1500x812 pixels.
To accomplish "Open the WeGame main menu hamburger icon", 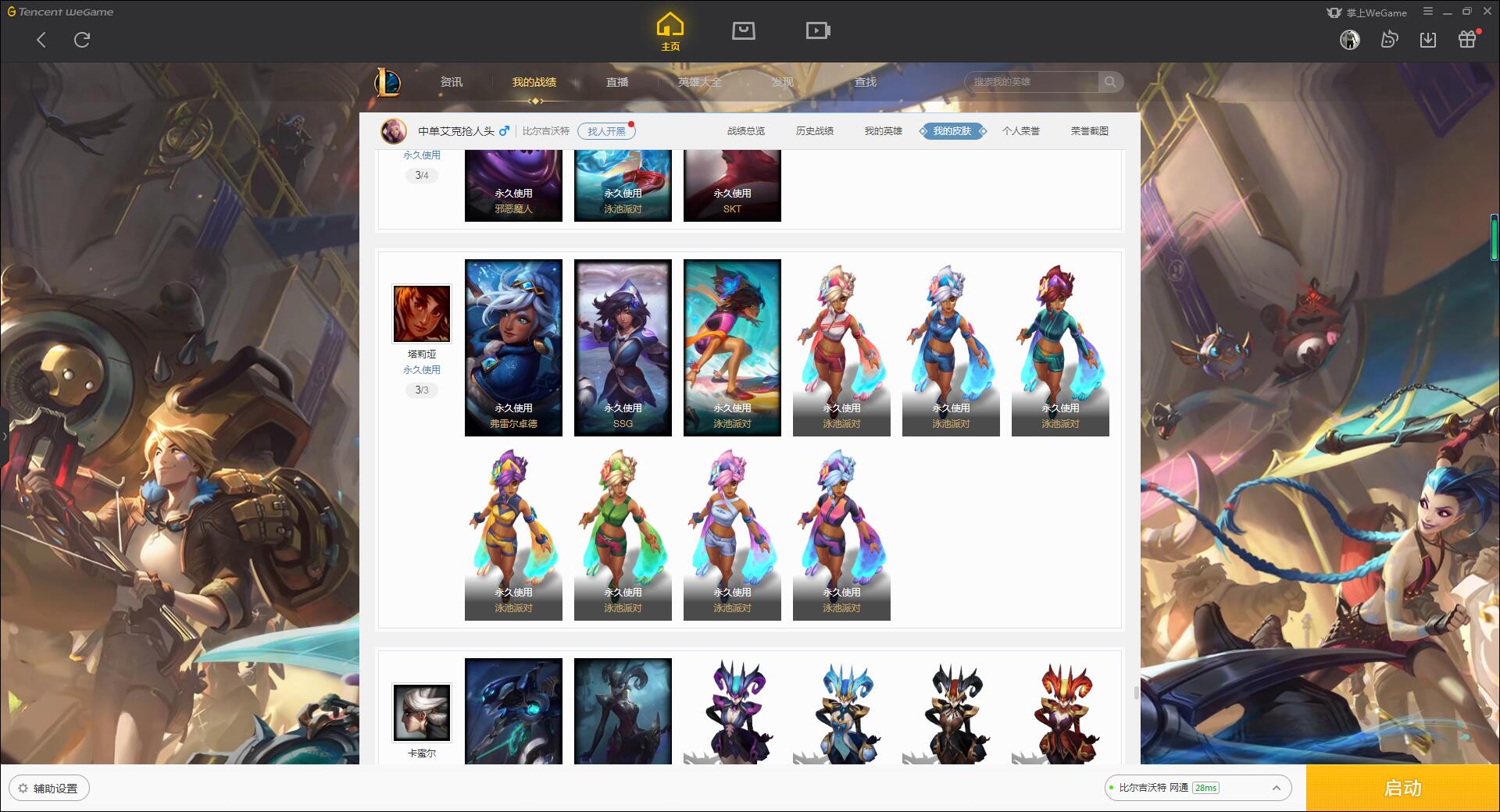I will [1428, 12].
